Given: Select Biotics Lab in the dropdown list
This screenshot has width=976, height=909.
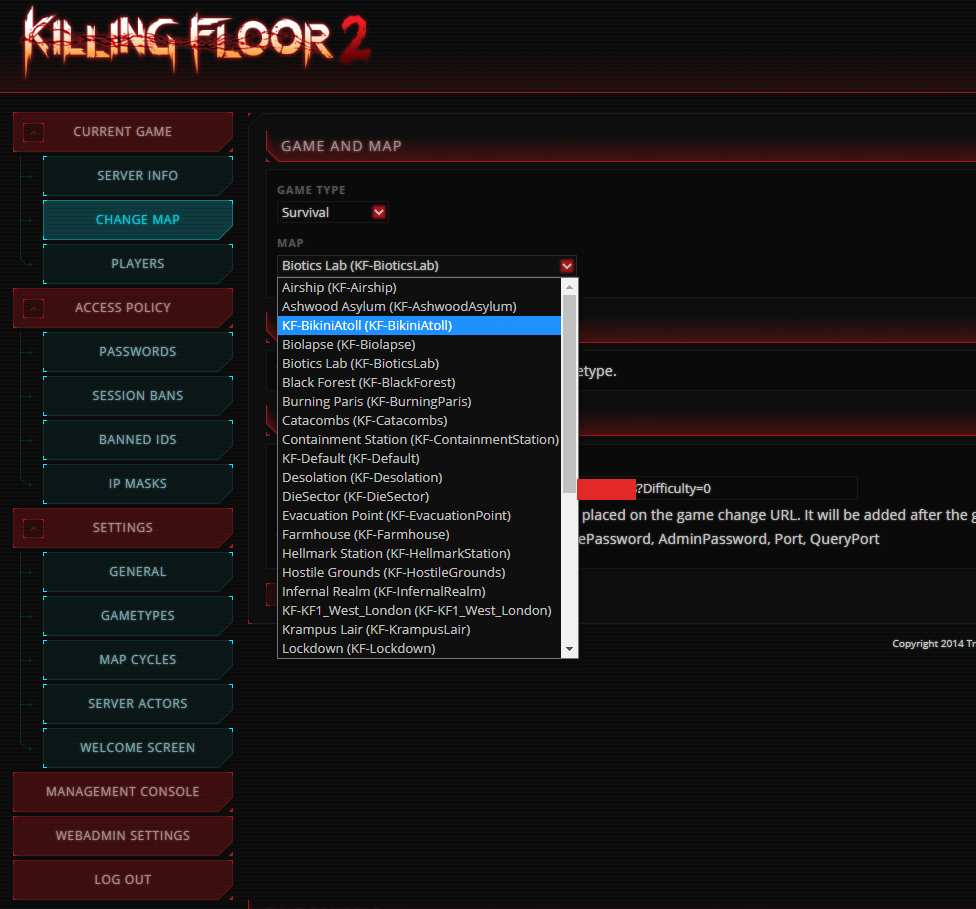Looking at the screenshot, I should click(x=419, y=364).
